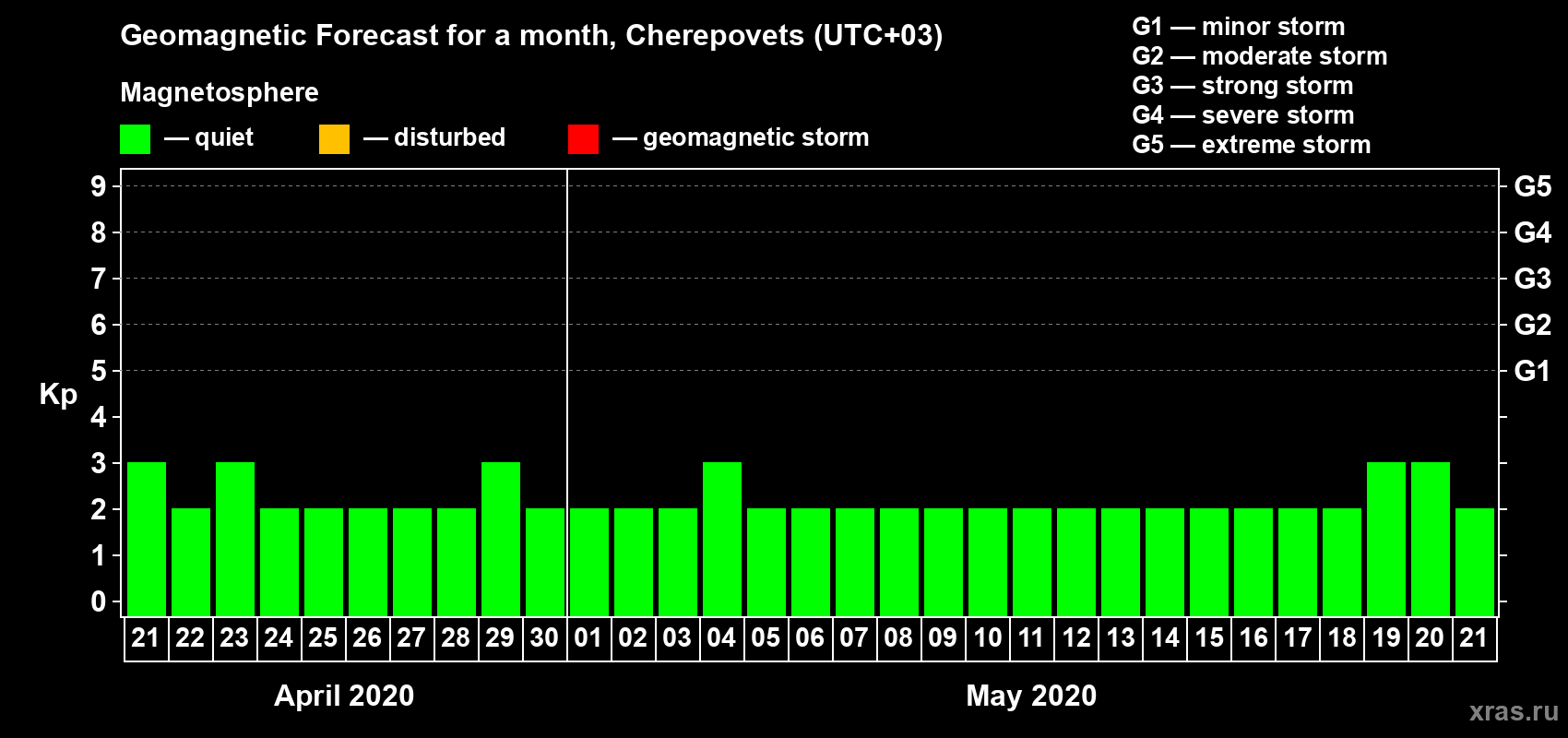Click the right axis 'G3' label
This screenshot has height=738, width=1568.
(x=1532, y=279)
